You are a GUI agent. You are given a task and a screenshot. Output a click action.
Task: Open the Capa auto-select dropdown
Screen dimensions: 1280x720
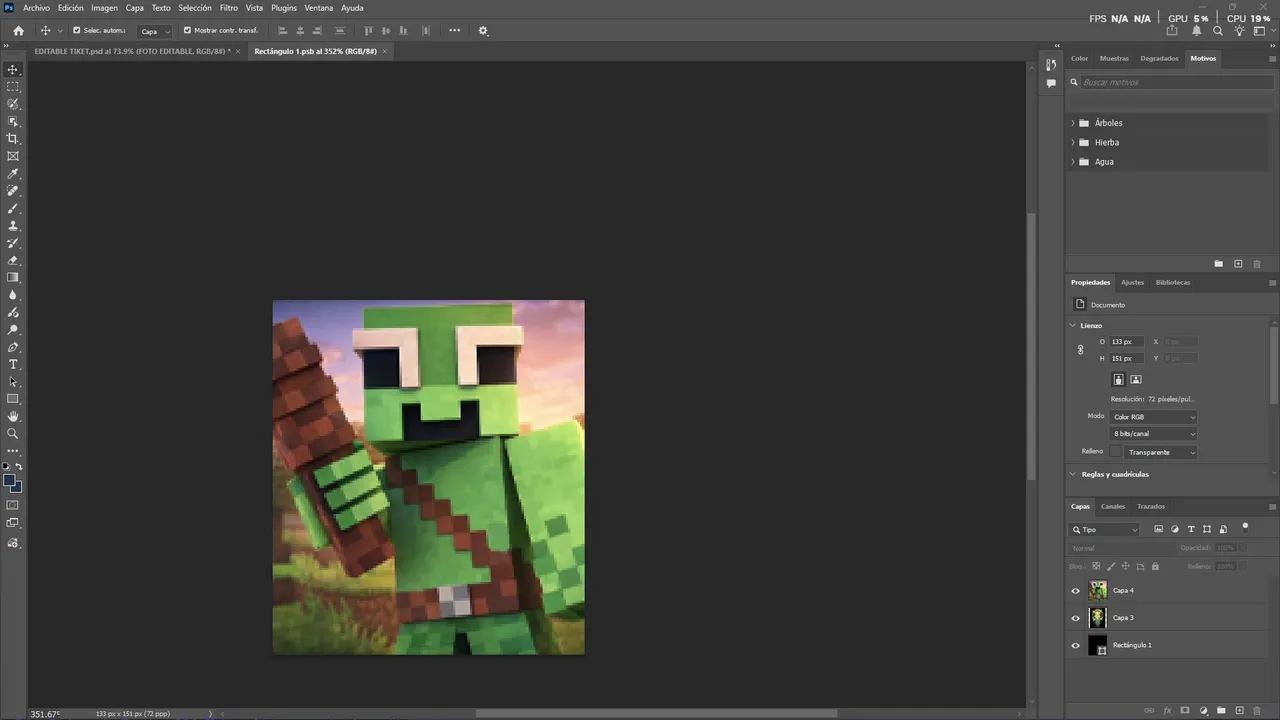[154, 31]
